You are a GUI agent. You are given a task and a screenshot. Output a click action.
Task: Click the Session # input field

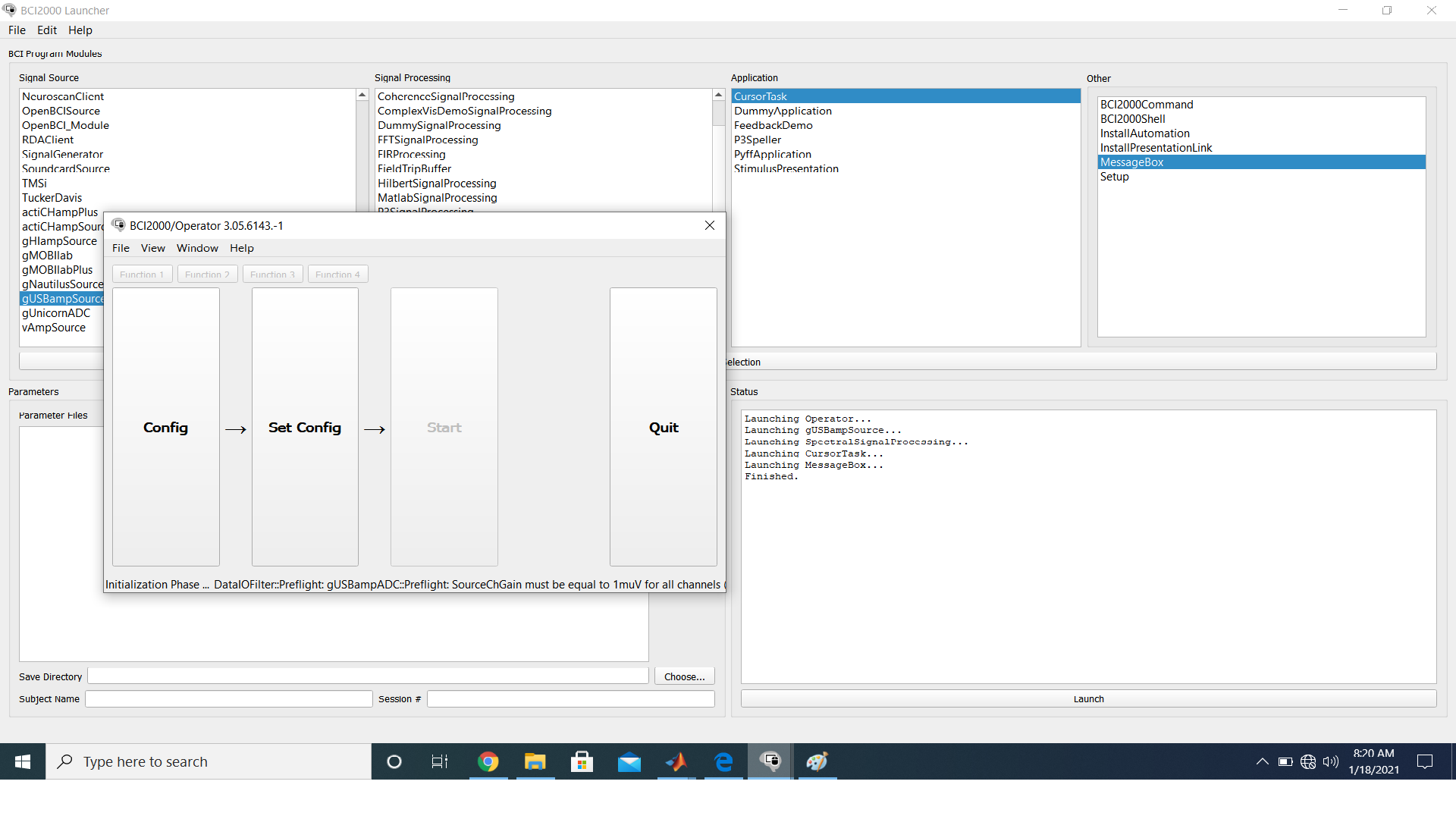click(x=571, y=698)
